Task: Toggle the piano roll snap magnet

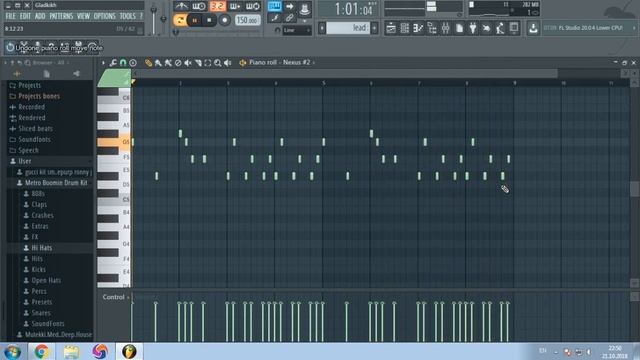Action: coord(123,62)
